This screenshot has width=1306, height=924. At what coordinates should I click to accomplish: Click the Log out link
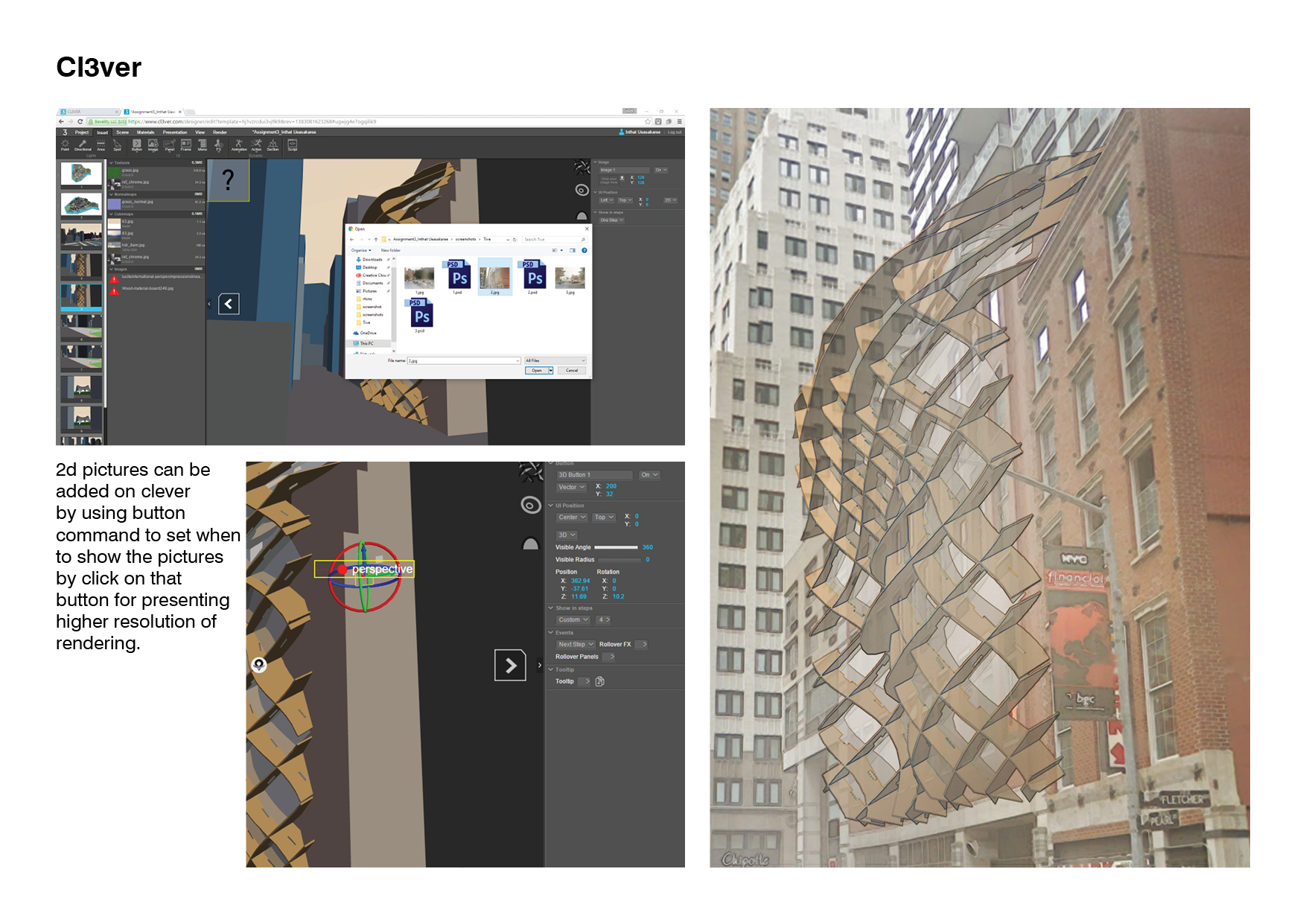[676, 132]
